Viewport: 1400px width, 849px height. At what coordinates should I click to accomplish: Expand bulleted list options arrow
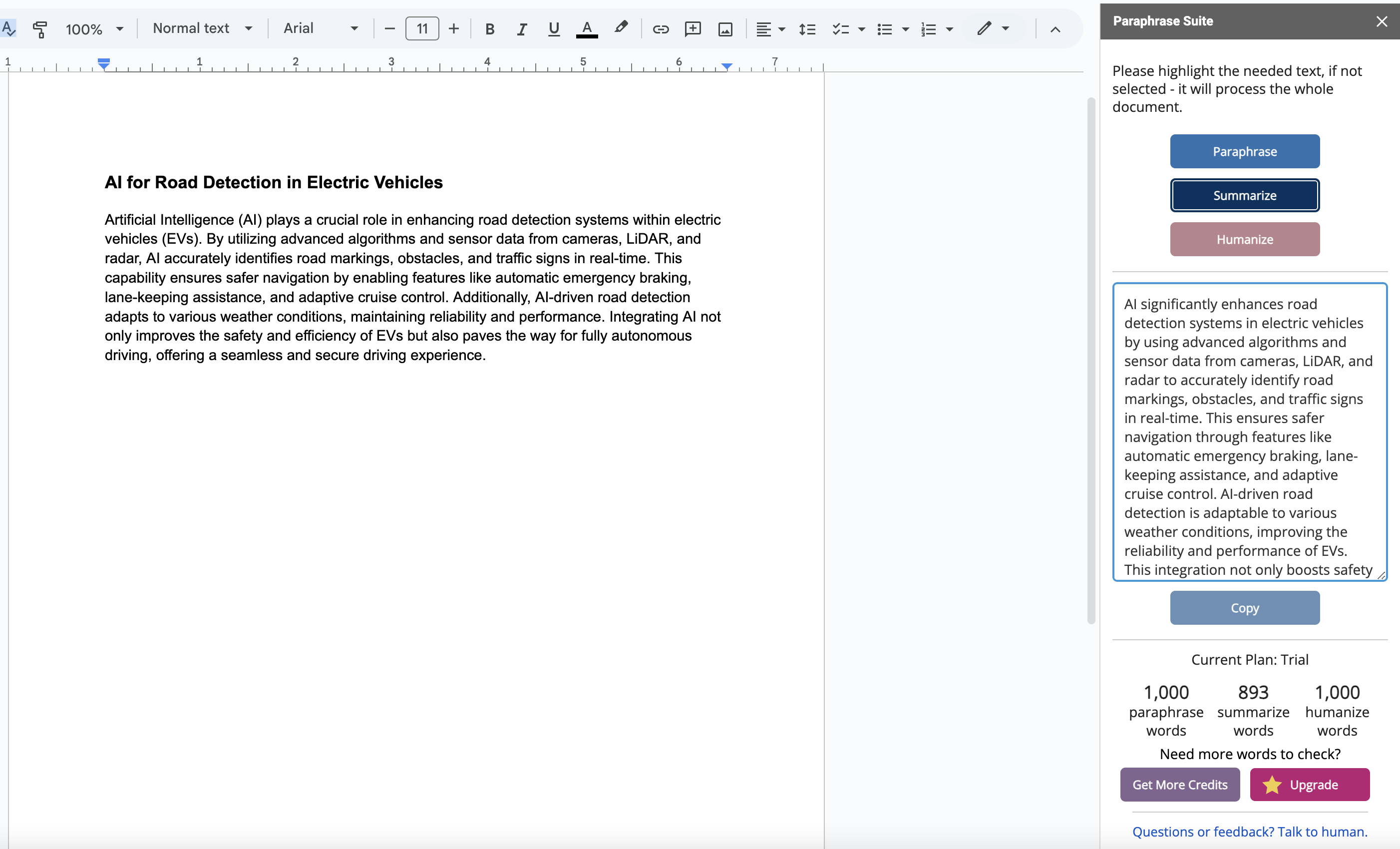pos(906,29)
